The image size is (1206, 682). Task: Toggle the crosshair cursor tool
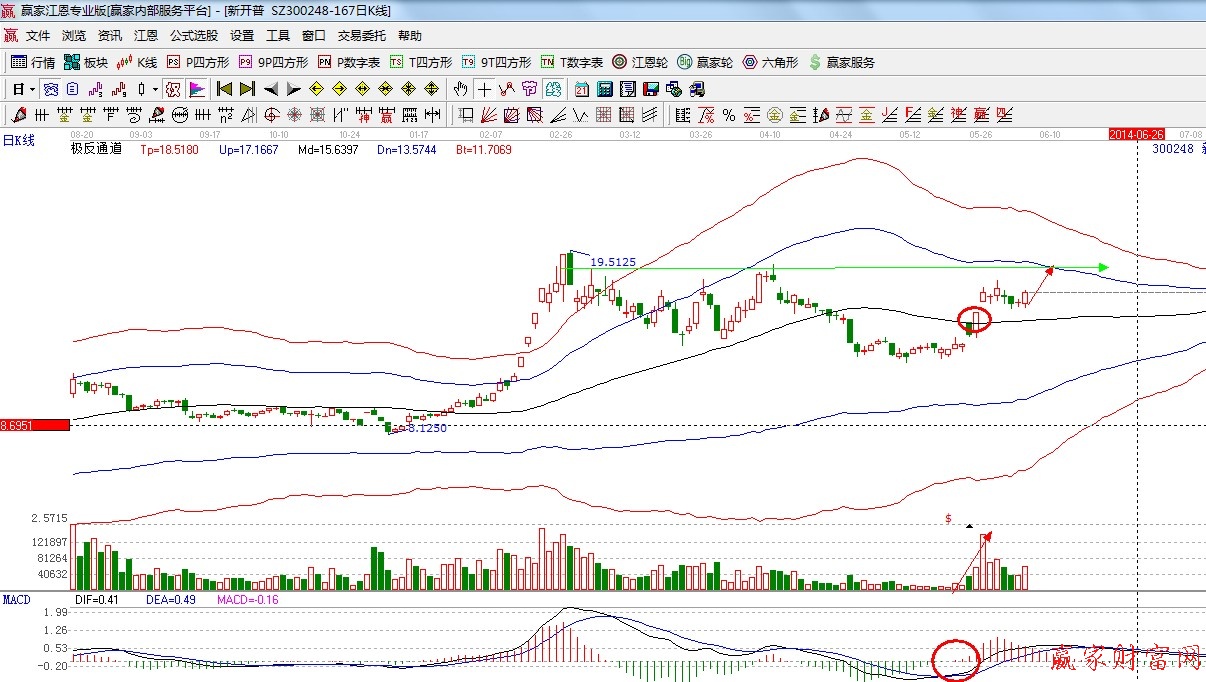(483, 89)
